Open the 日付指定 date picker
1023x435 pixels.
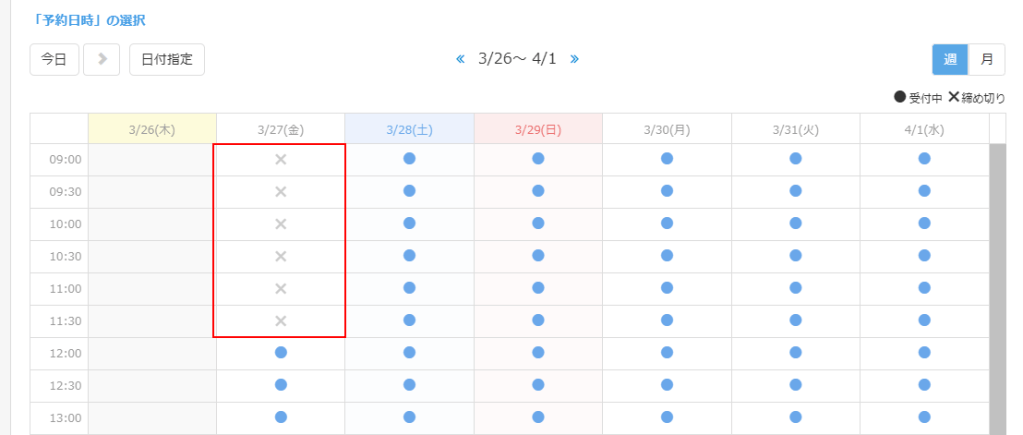(167, 59)
